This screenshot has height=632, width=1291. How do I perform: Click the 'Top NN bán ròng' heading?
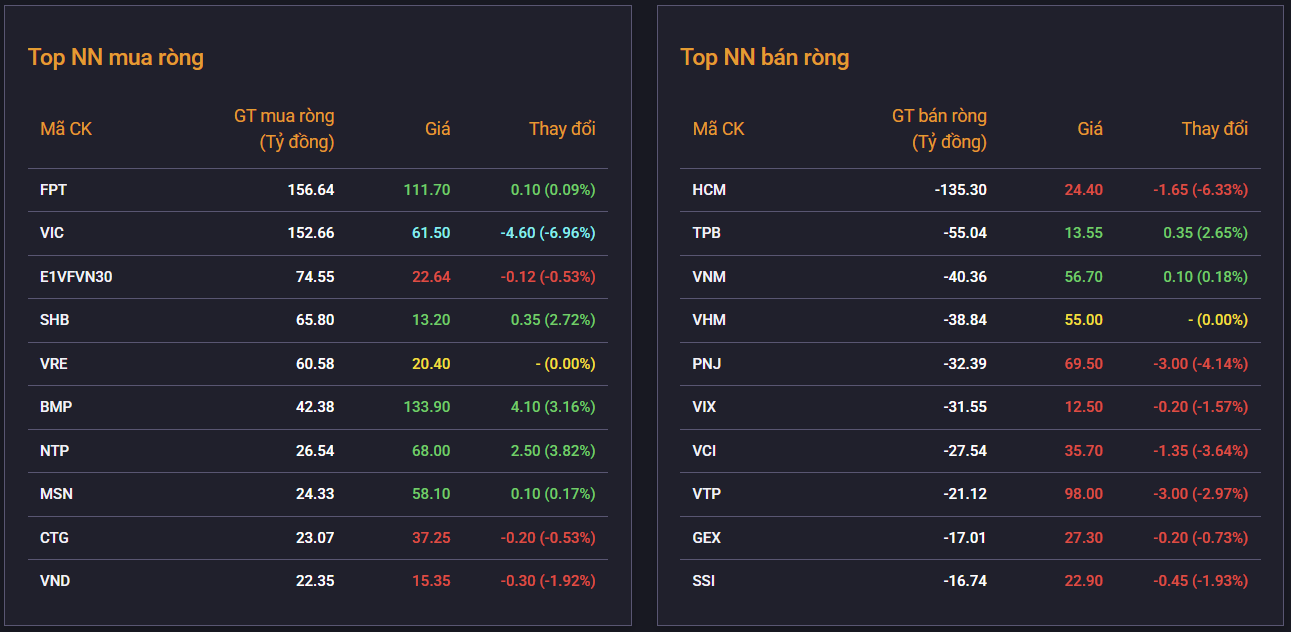click(x=765, y=57)
